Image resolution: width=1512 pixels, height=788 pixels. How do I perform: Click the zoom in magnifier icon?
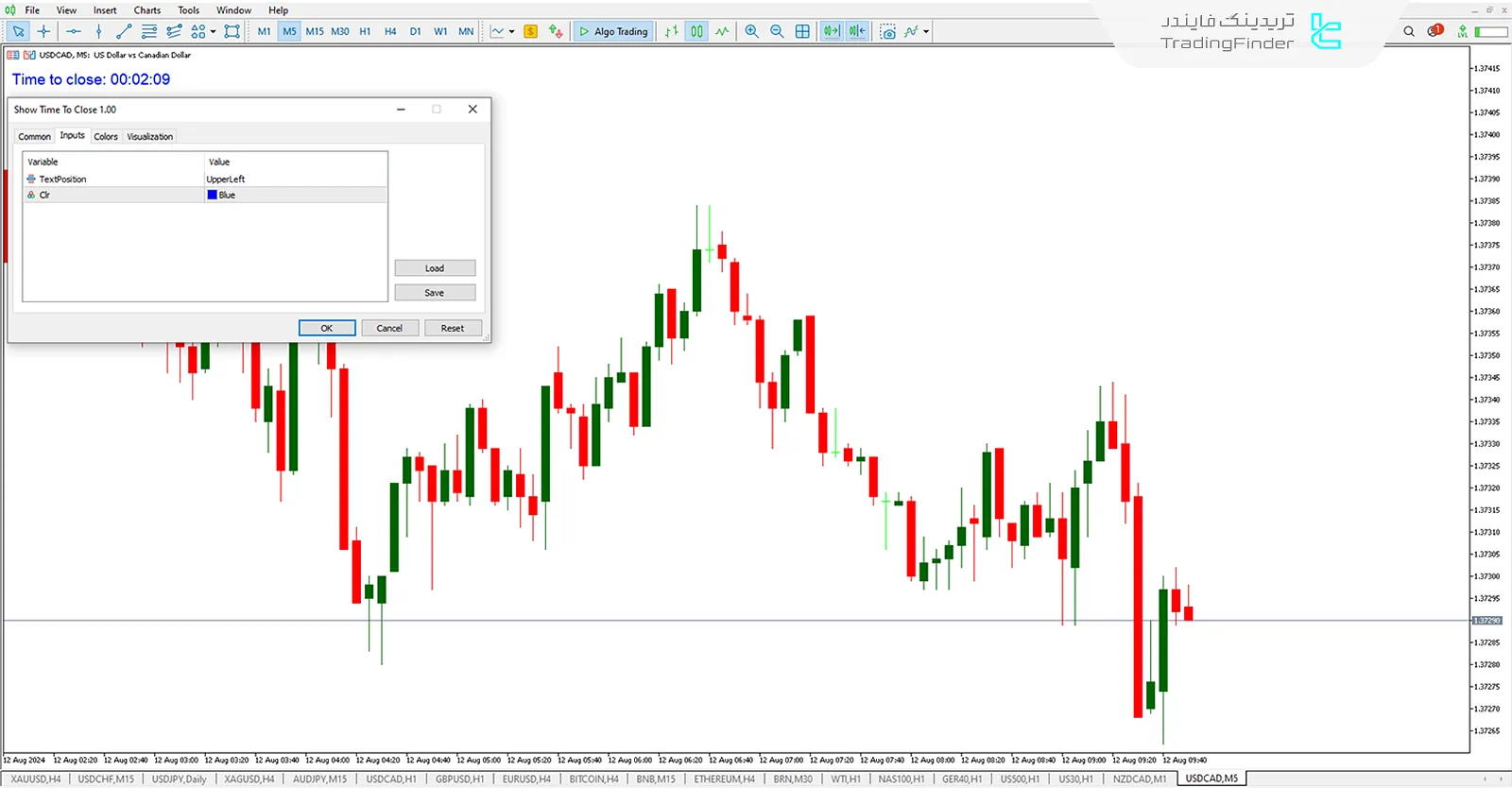click(x=751, y=31)
